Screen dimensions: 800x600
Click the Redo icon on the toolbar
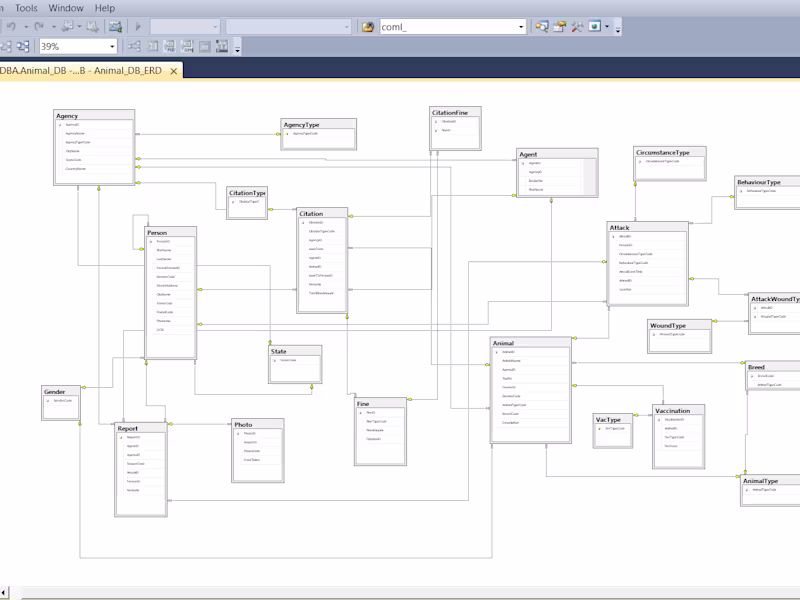point(38,25)
